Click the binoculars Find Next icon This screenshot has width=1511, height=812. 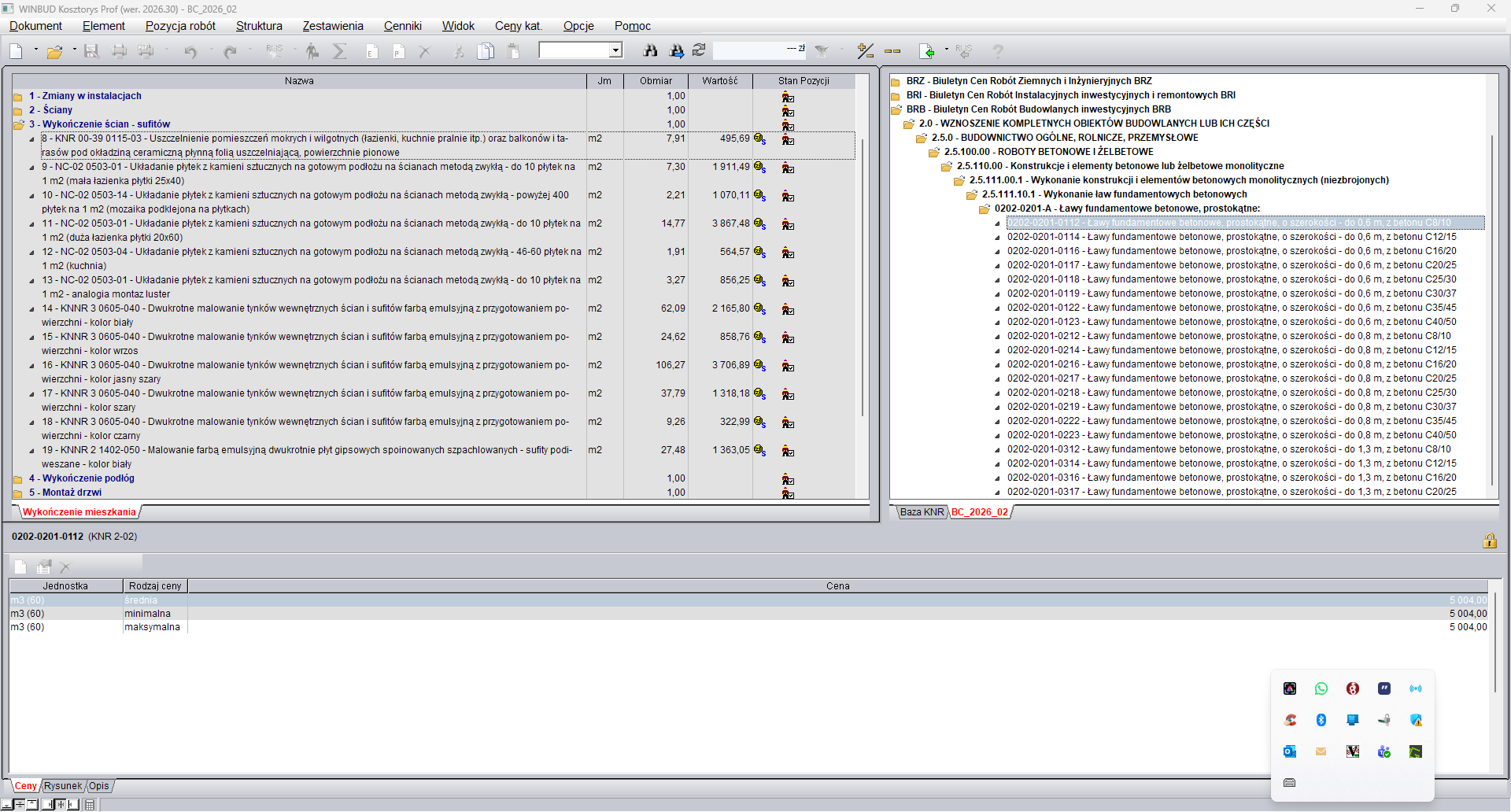coord(676,51)
